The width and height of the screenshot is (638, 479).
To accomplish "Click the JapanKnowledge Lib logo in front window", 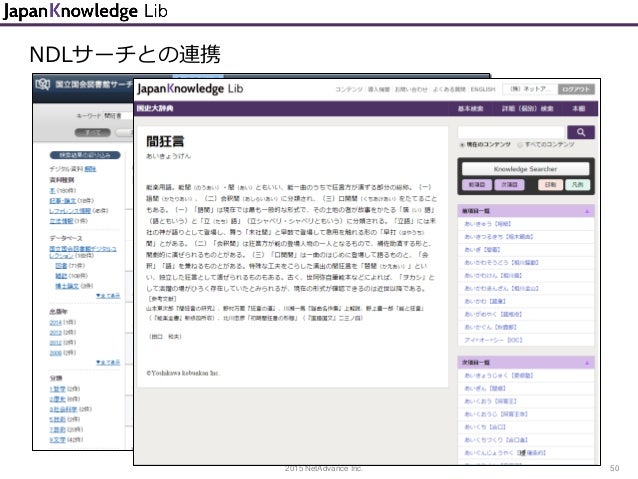I will [x=190, y=89].
